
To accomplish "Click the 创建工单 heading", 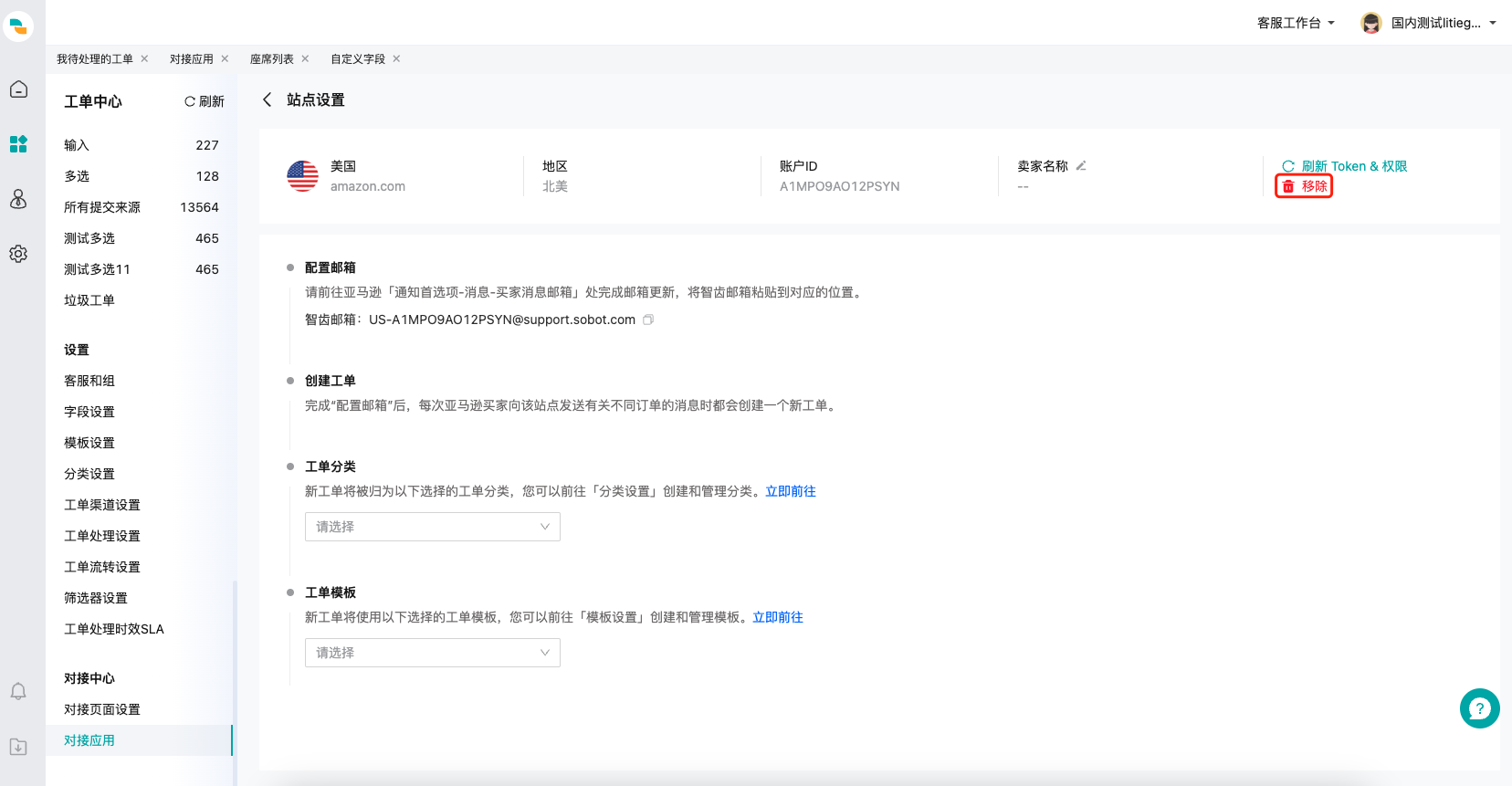I will [x=331, y=381].
